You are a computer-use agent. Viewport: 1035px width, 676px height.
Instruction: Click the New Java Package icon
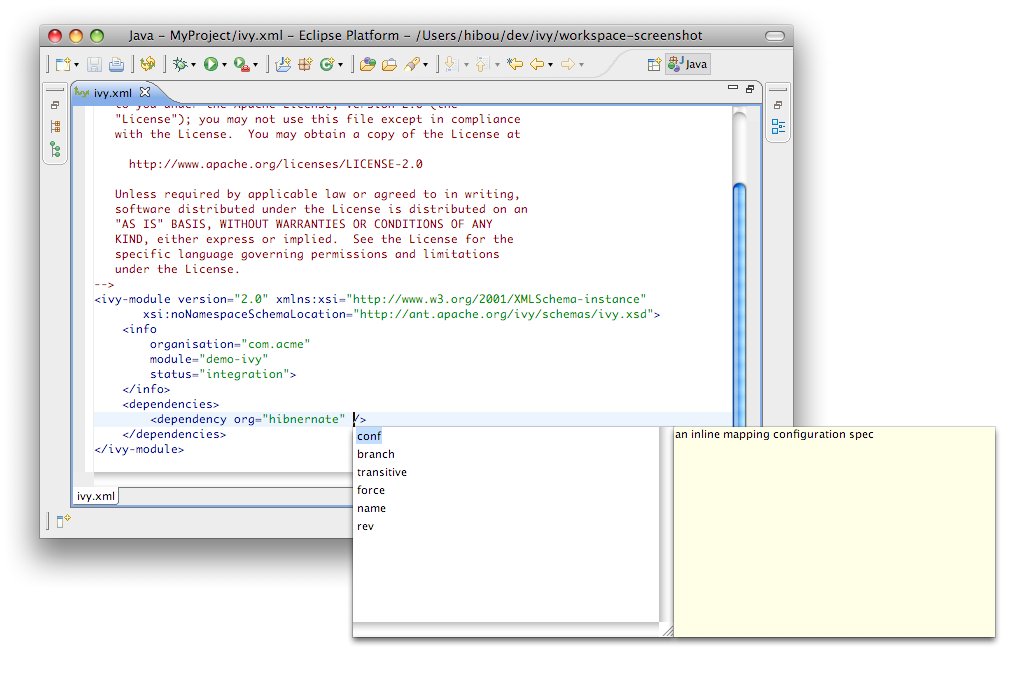coord(305,65)
